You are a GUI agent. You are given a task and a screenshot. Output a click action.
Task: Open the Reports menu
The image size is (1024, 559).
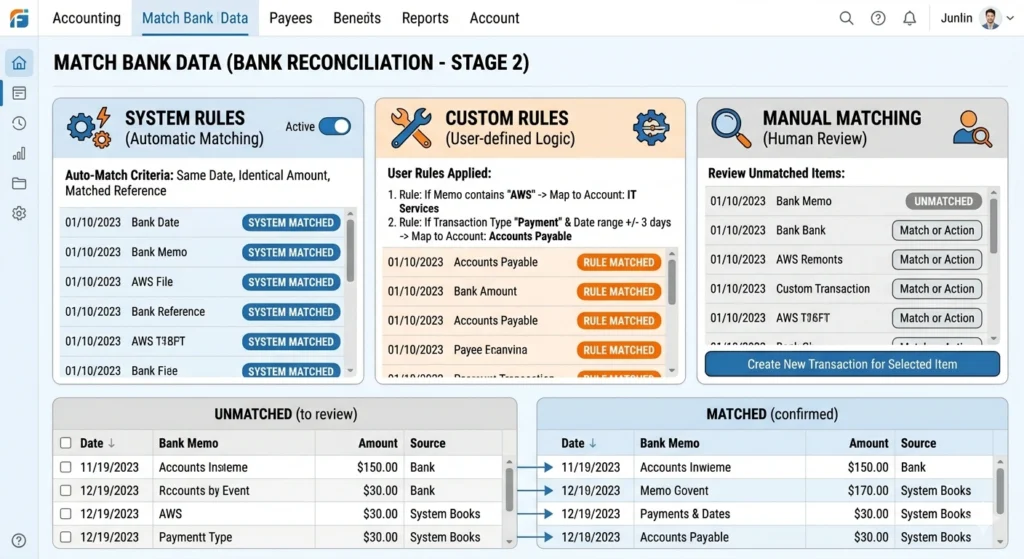425,18
